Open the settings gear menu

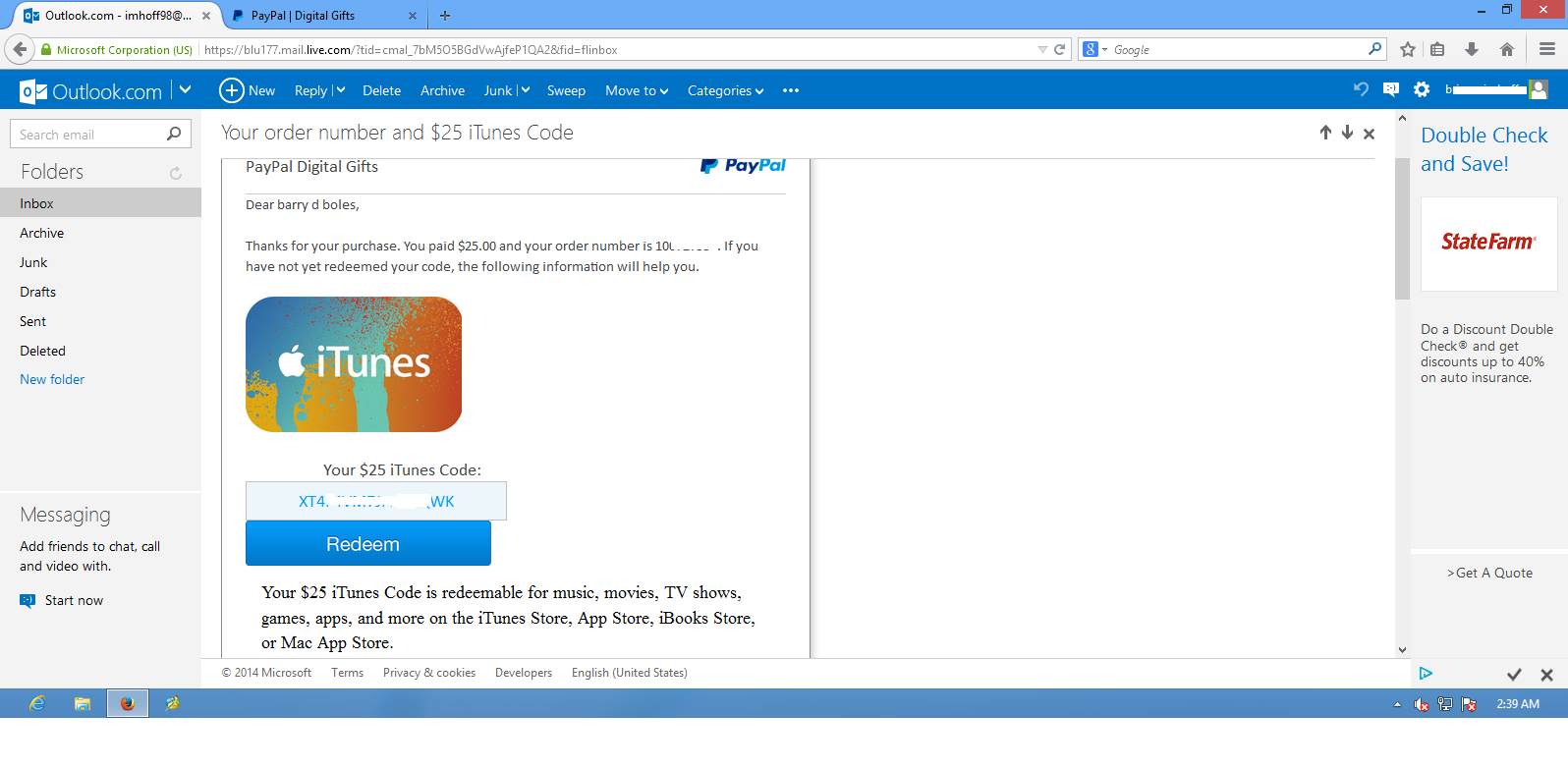coord(1422,89)
